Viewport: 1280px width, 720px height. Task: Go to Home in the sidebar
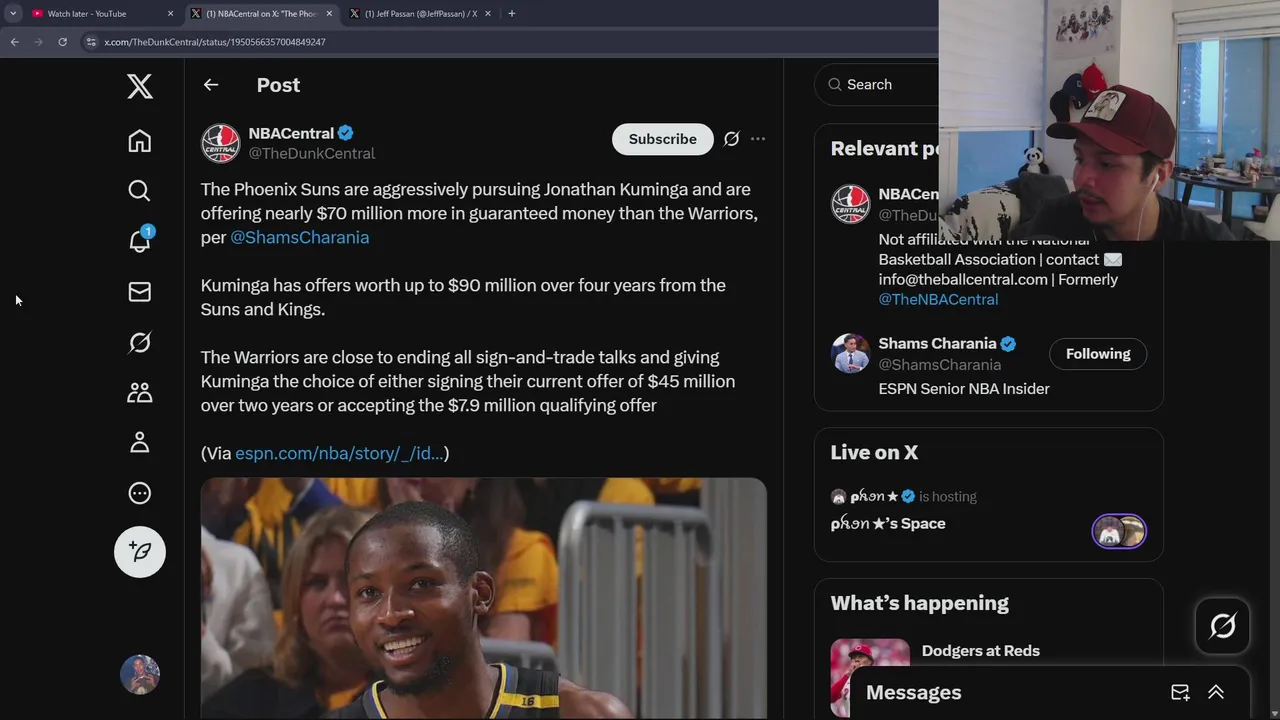point(140,141)
